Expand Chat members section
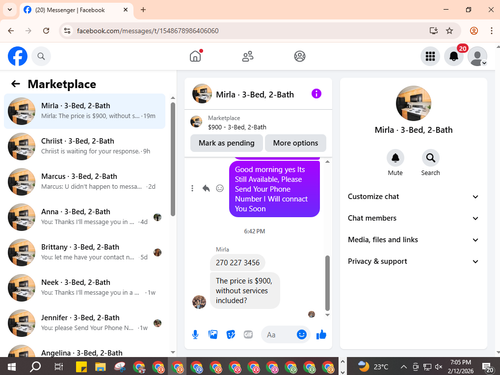 [x=413, y=218]
